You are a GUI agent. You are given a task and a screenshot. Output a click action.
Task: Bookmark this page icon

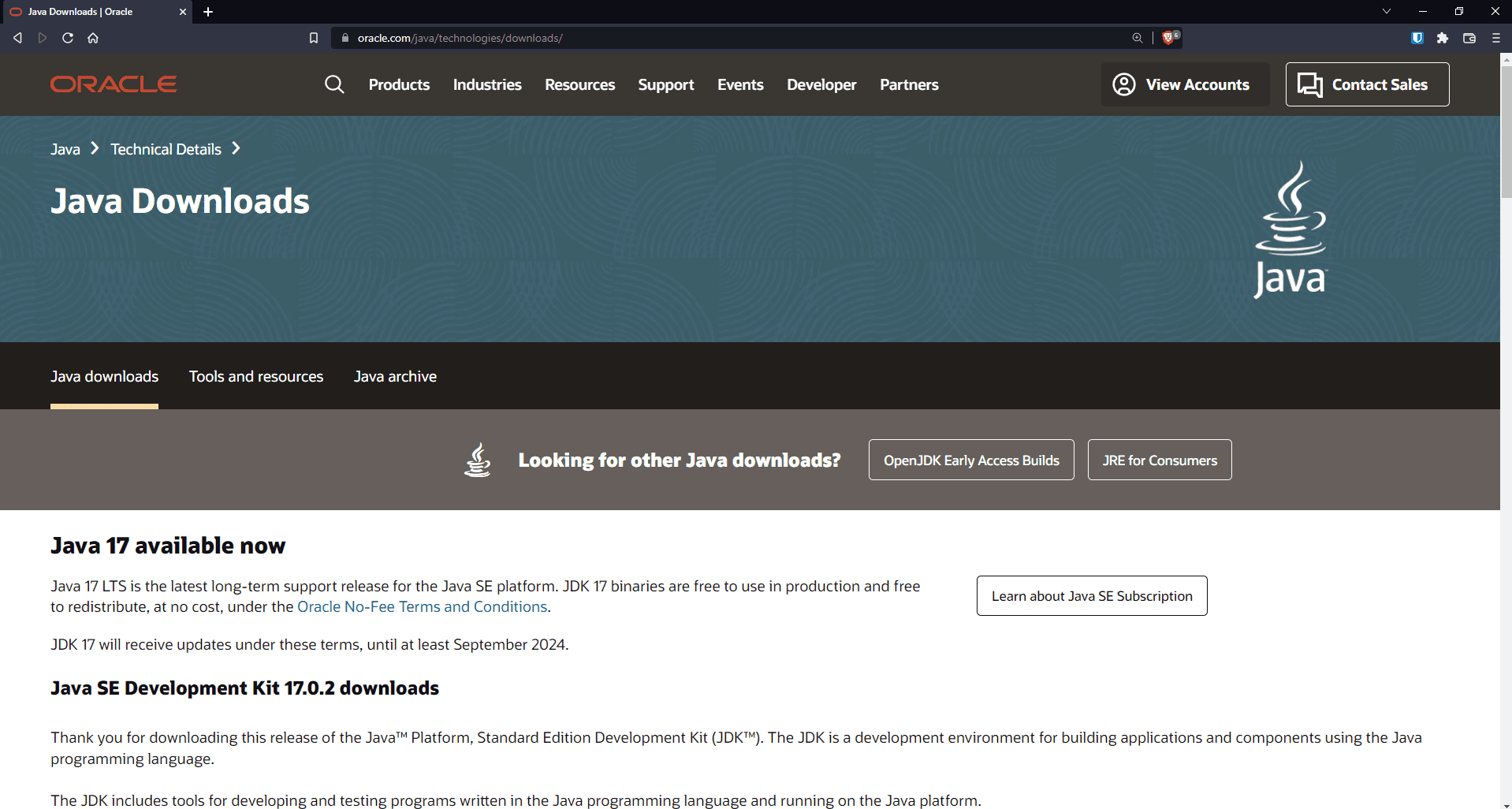(x=314, y=38)
